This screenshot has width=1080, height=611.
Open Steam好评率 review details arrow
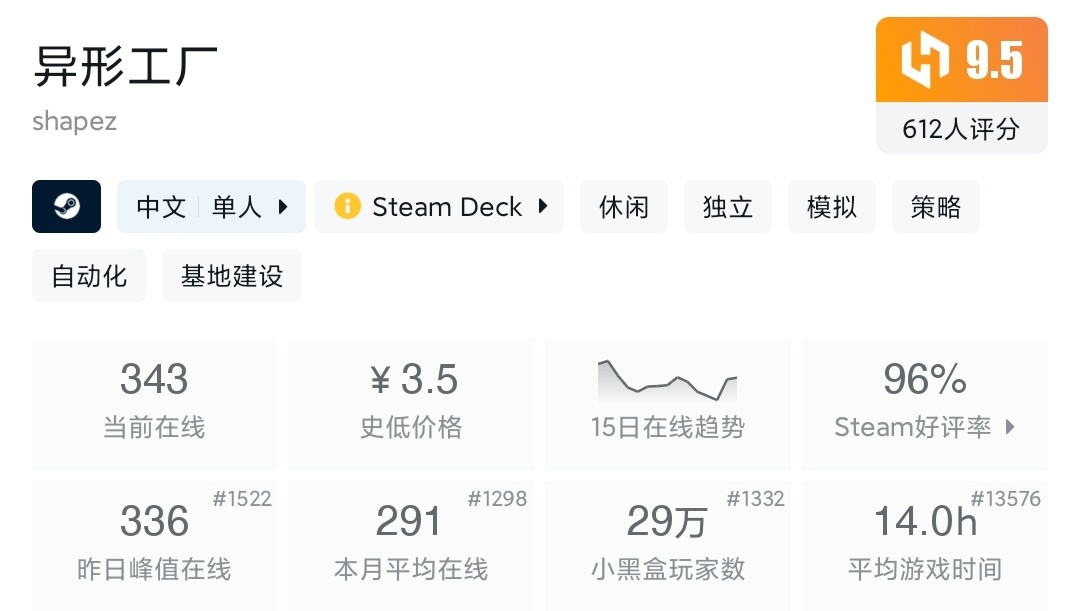point(1010,426)
